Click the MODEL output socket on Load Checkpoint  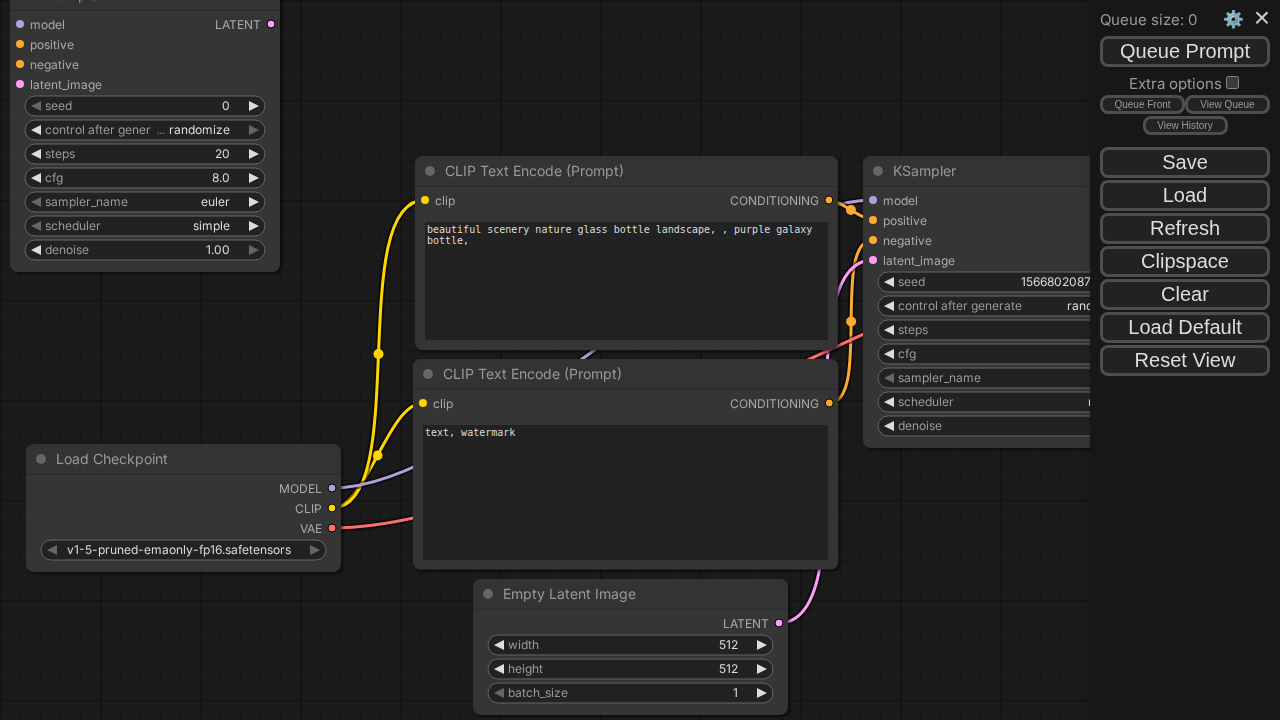(x=332, y=488)
